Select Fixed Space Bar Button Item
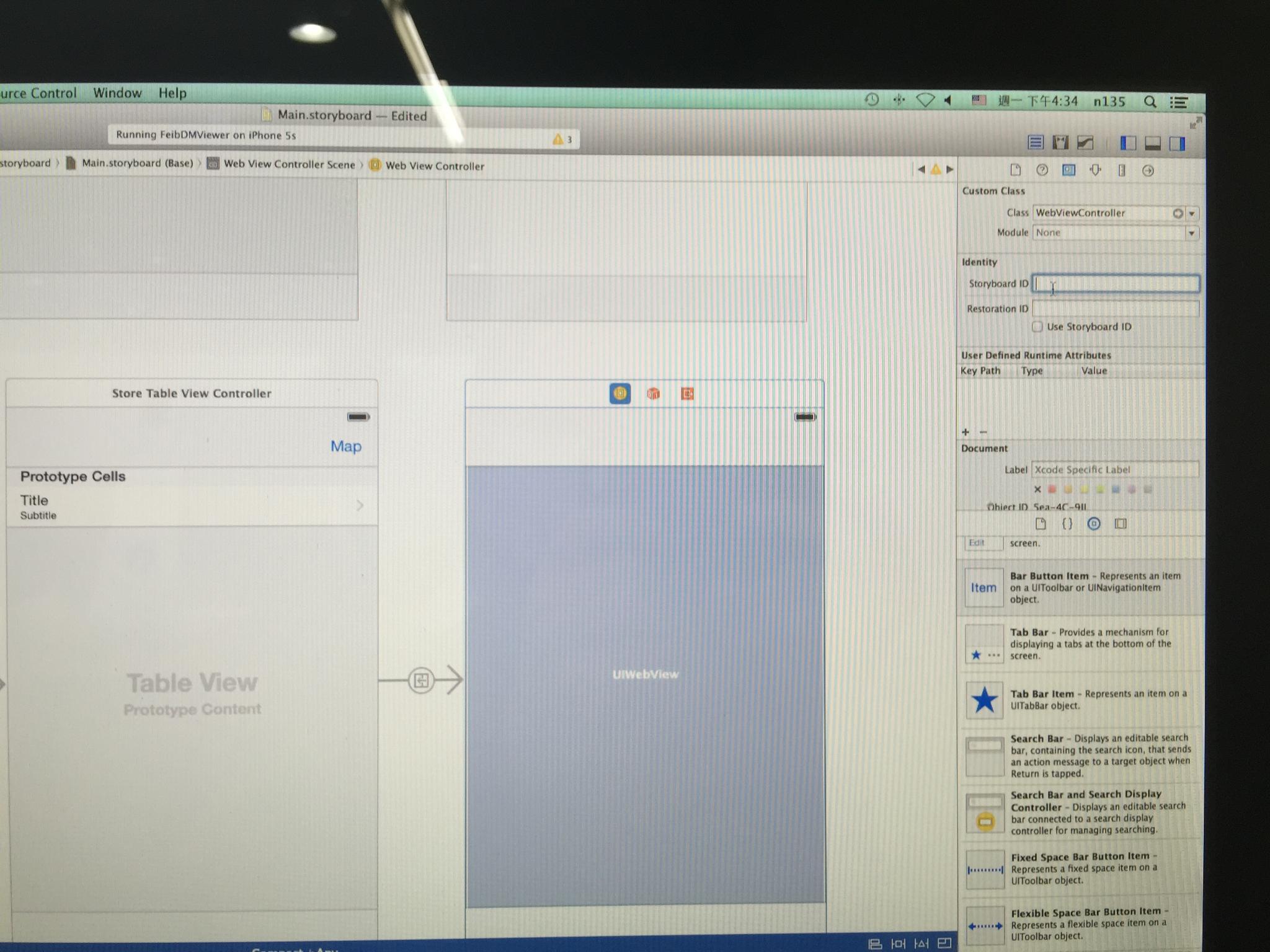 1080,868
